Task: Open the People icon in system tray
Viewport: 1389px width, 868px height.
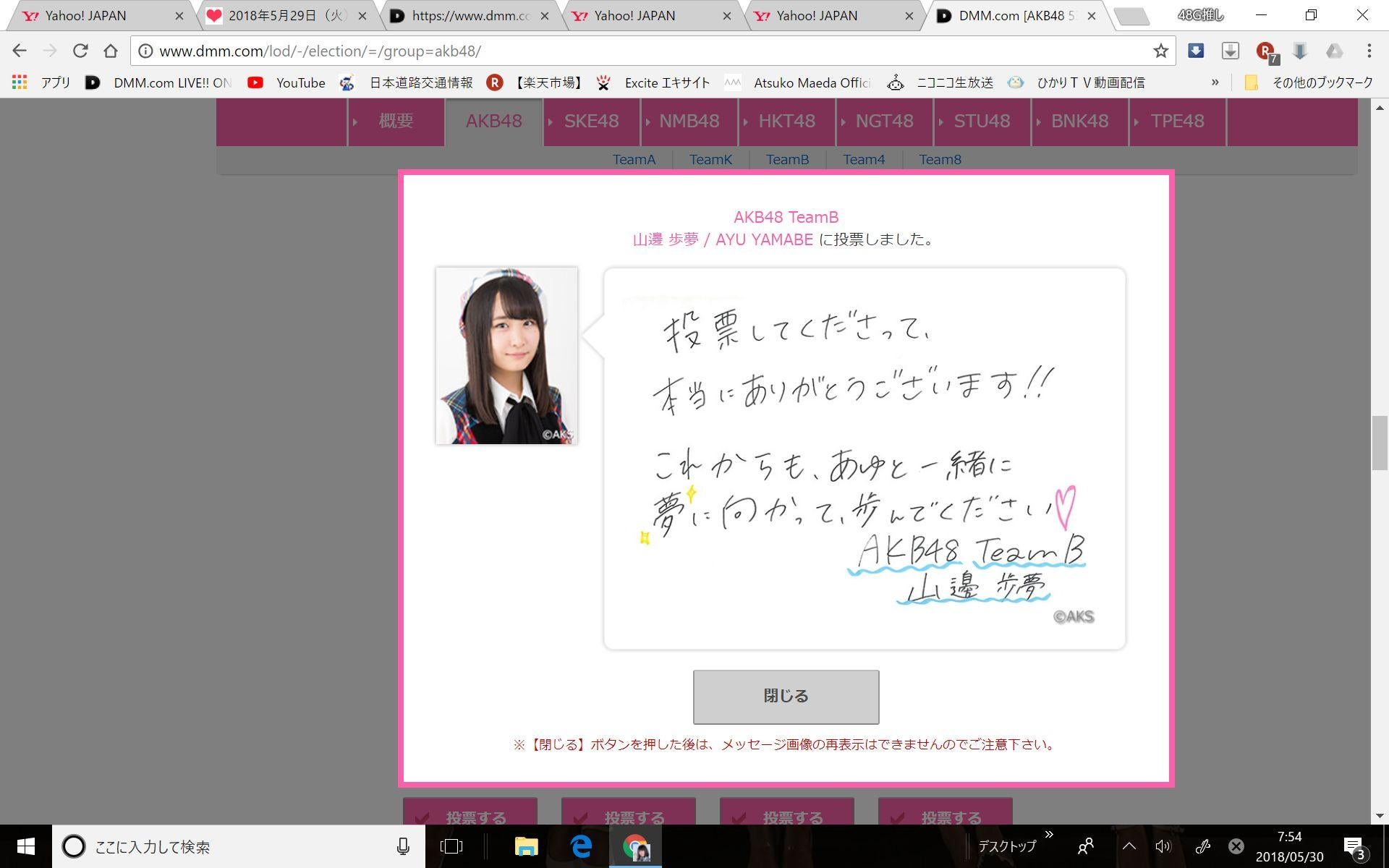Action: [1086, 846]
